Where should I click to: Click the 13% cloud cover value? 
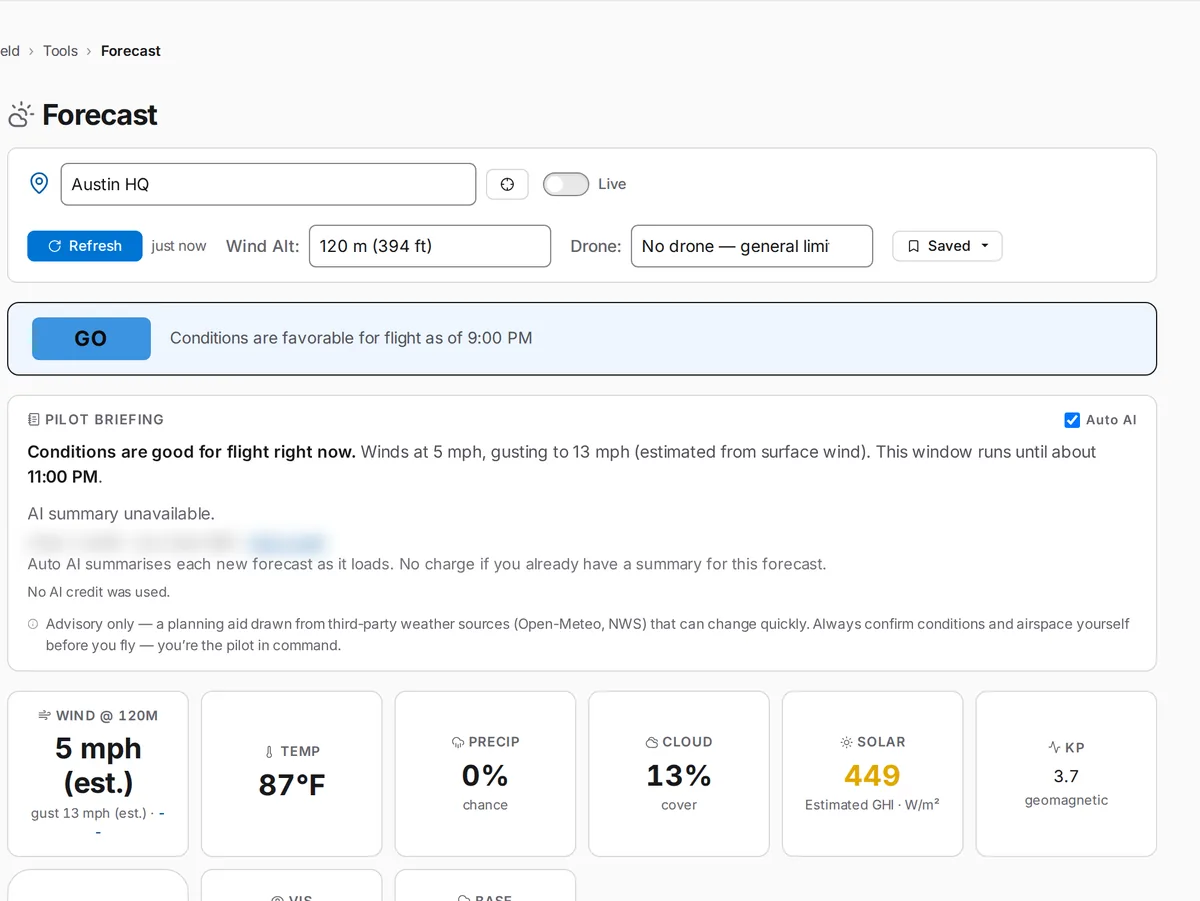(679, 775)
